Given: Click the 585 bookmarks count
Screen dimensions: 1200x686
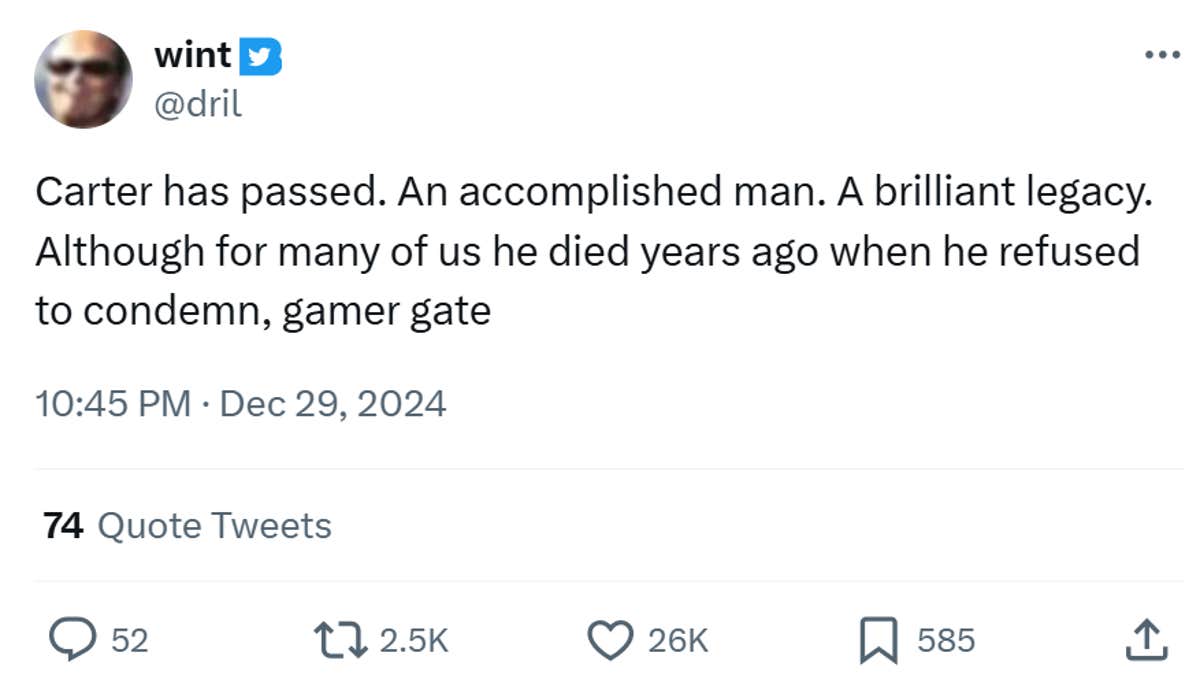Looking at the screenshot, I should pos(945,641).
